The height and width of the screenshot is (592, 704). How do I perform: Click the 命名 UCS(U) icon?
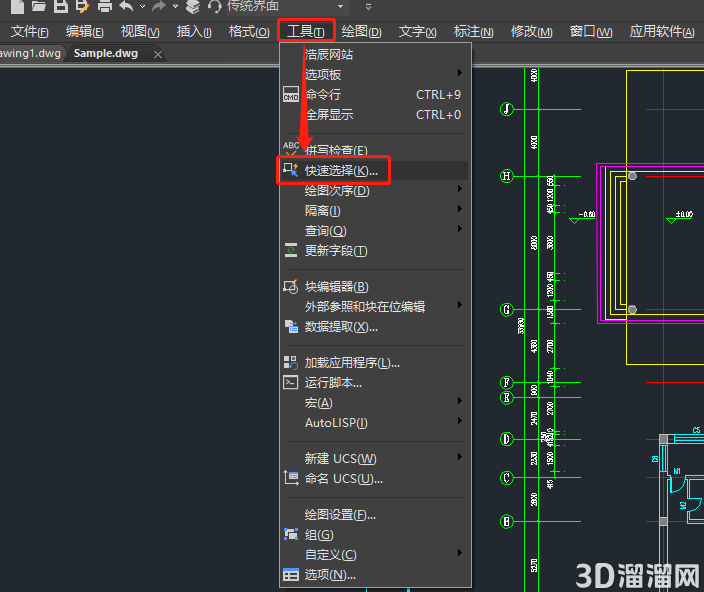point(291,478)
